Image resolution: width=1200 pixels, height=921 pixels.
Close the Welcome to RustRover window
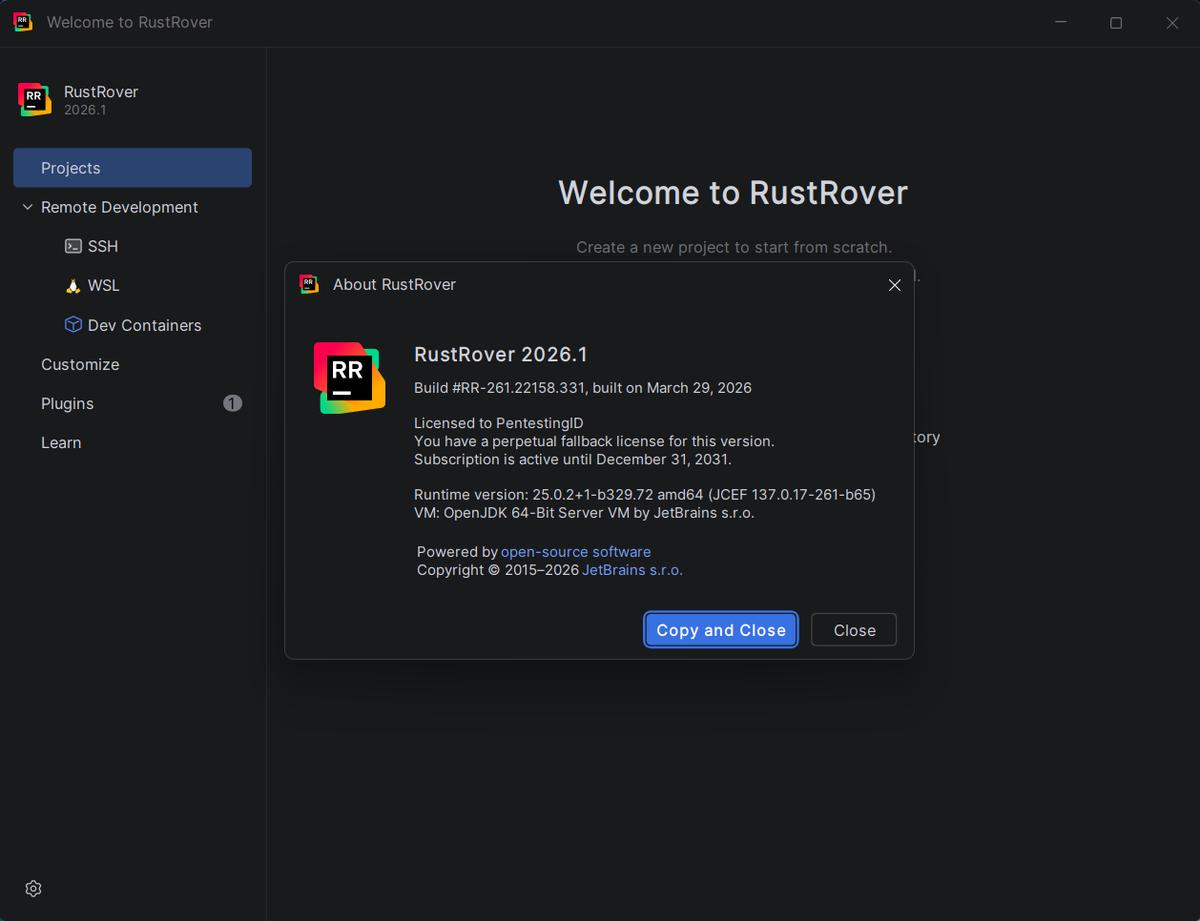pos(1172,23)
